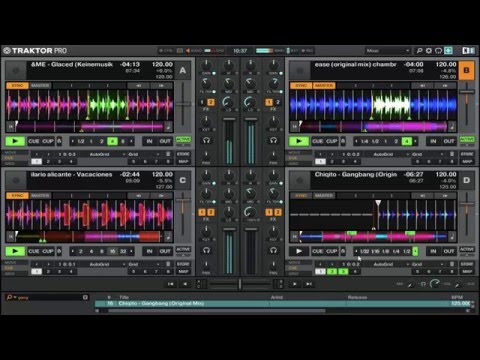
Task: Set loop IN point on deck A
Action: pos(149,141)
